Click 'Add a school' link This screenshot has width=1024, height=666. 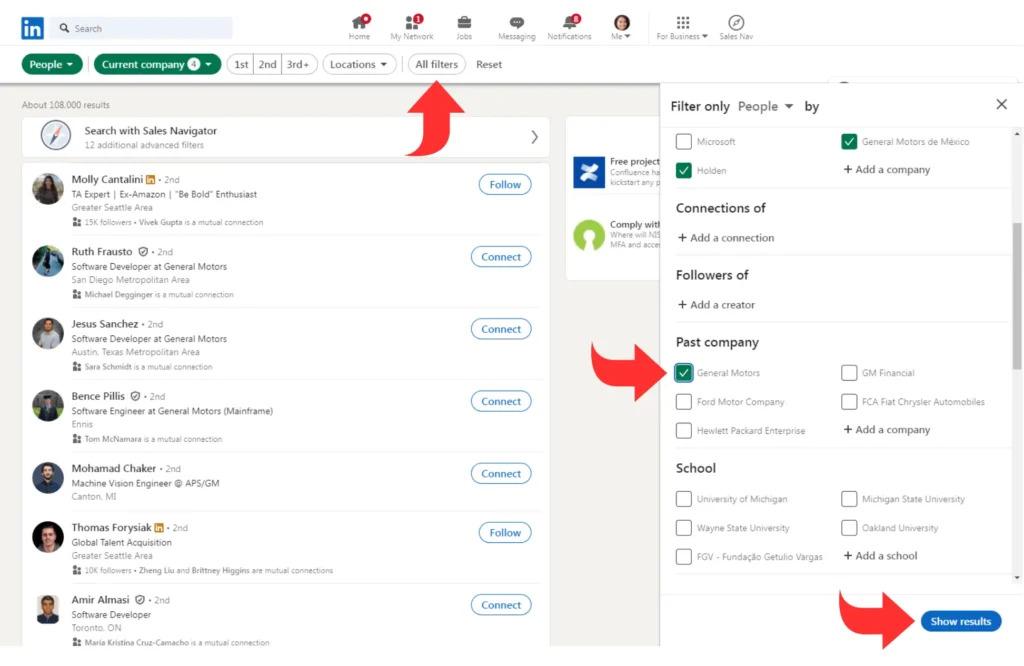tap(880, 556)
